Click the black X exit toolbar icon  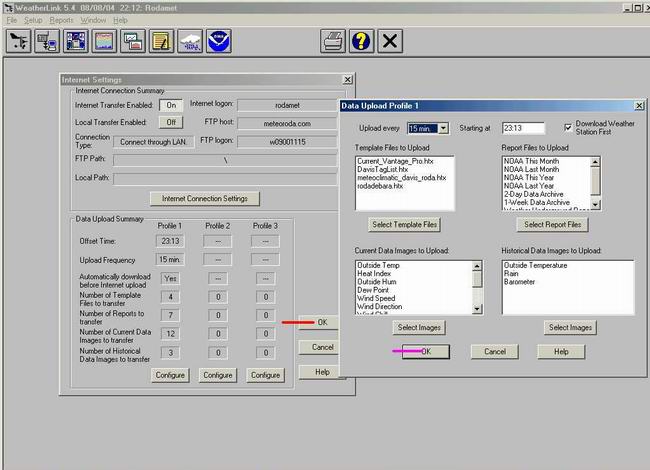(390, 41)
